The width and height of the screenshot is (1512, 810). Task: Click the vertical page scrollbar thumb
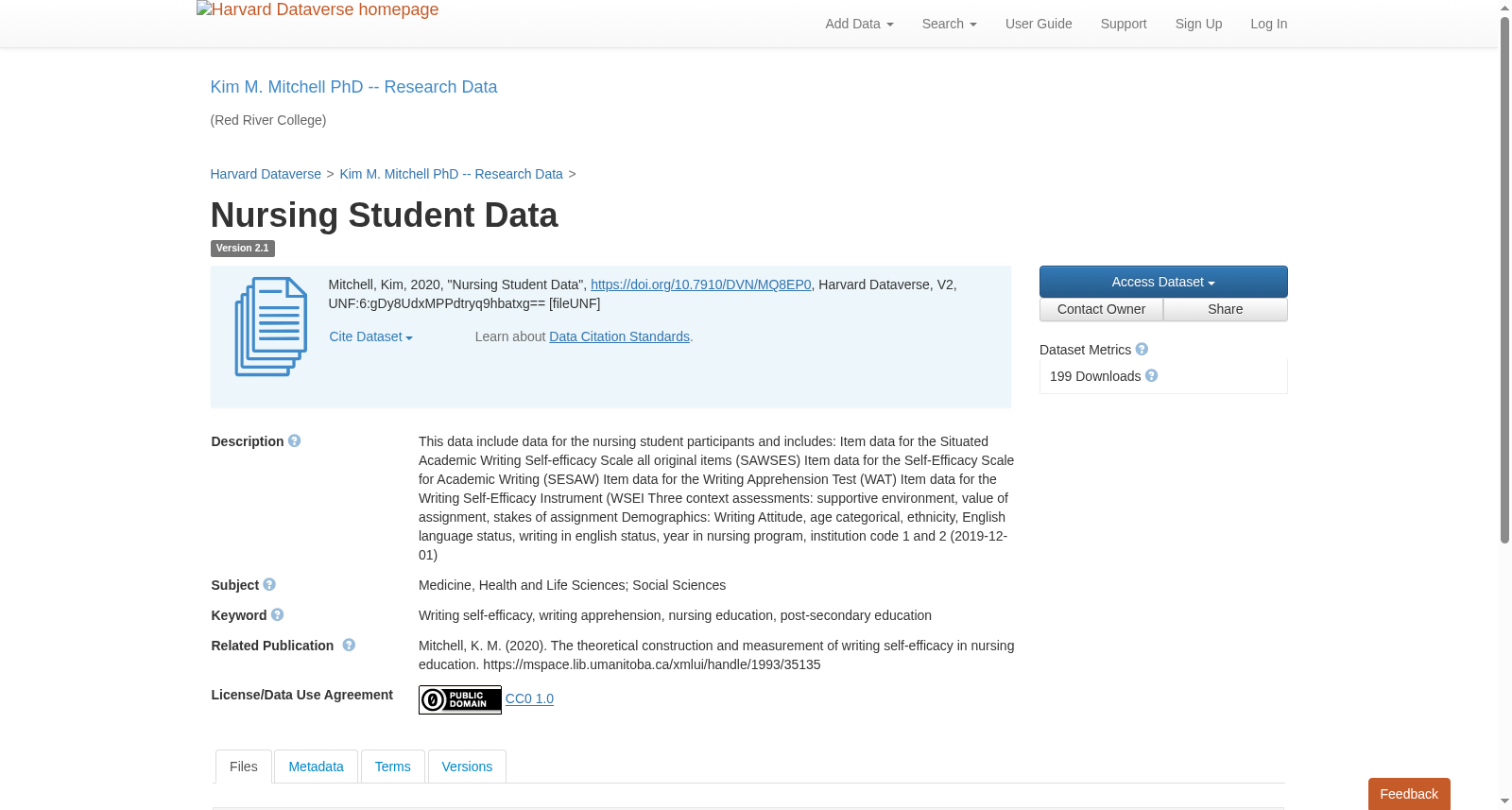coord(1504,279)
